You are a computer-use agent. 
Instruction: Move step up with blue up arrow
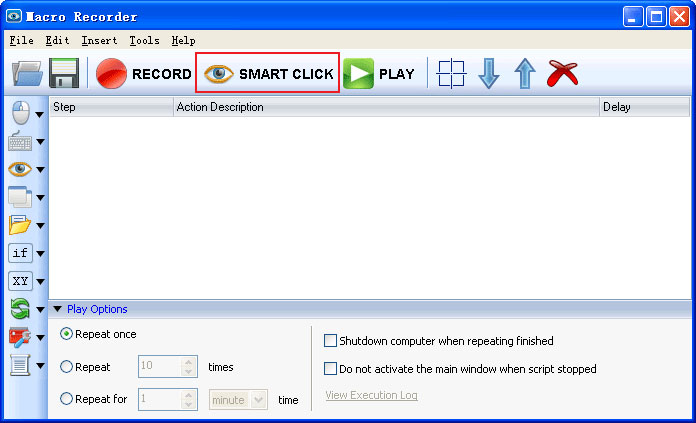click(525, 73)
